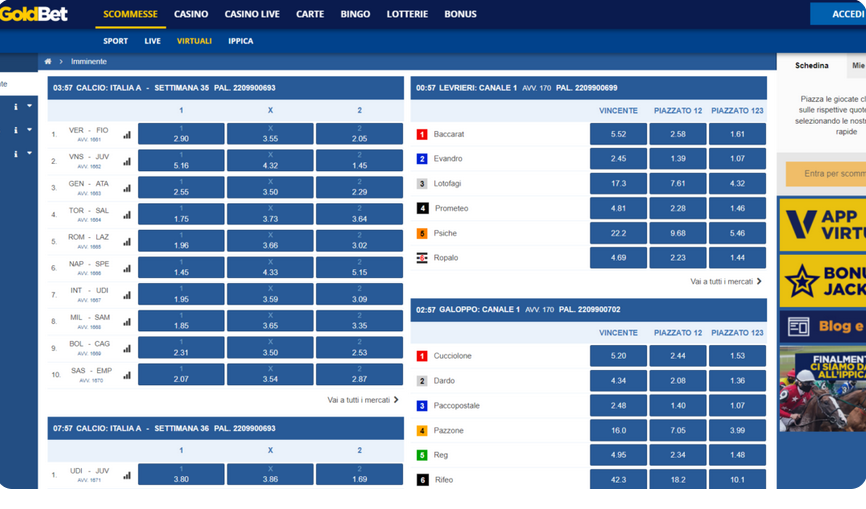Go to the LOTTERIE section

(407, 14)
